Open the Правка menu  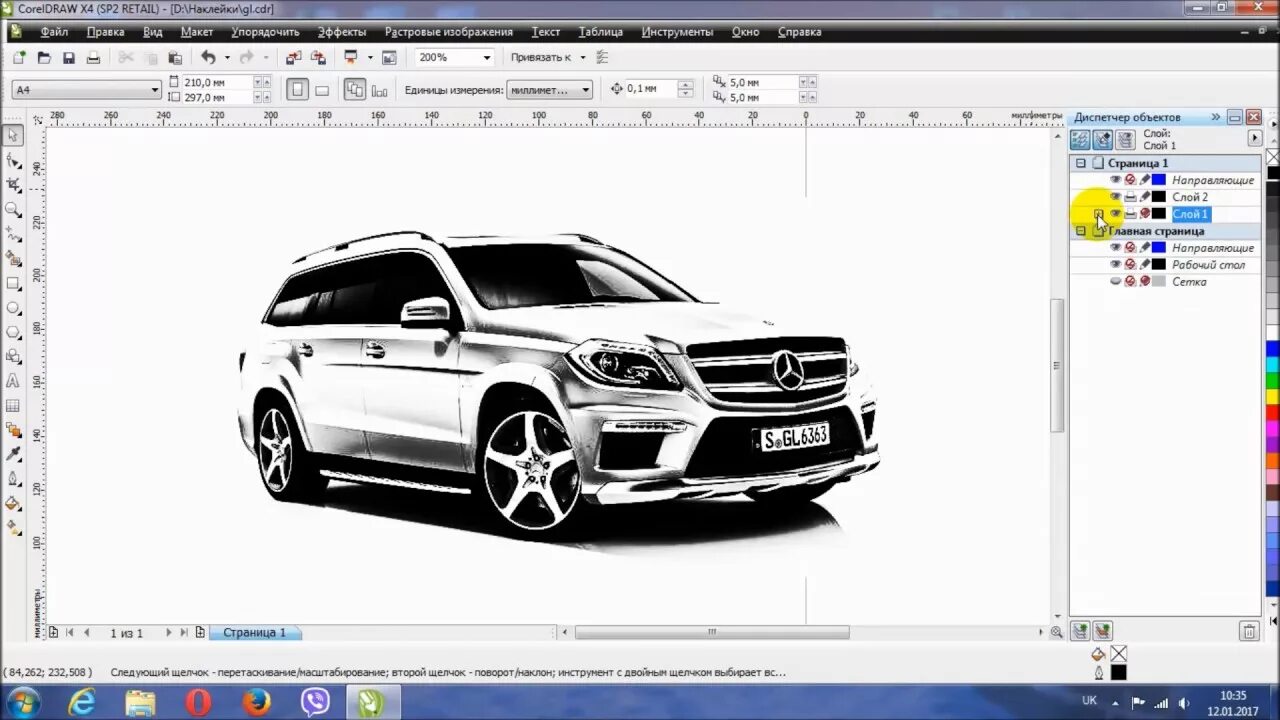pyautogui.click(x=105, y=32)
